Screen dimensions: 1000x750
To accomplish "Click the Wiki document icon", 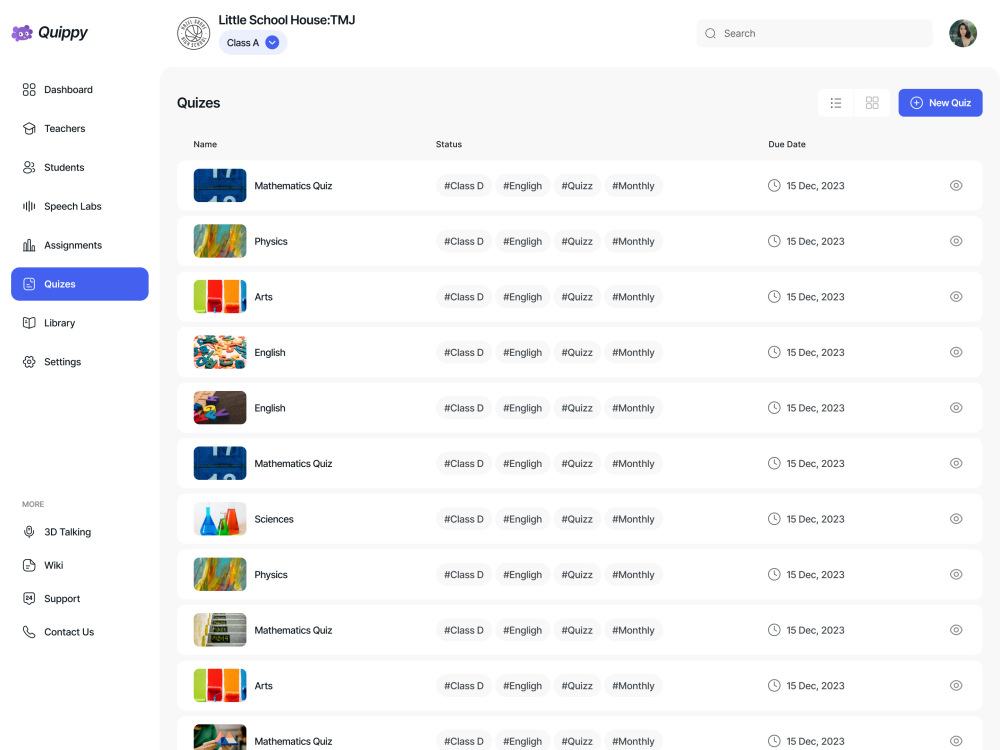I will (29, 566).
